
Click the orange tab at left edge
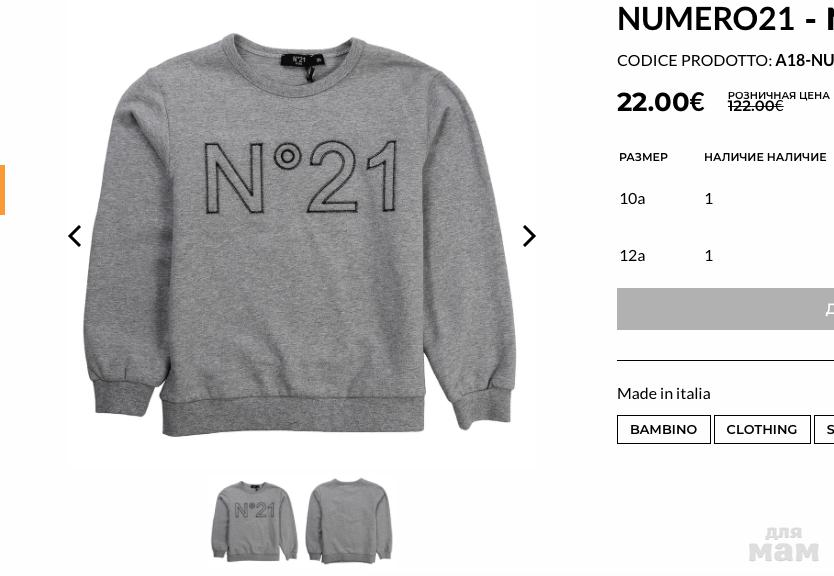[2, 190]
